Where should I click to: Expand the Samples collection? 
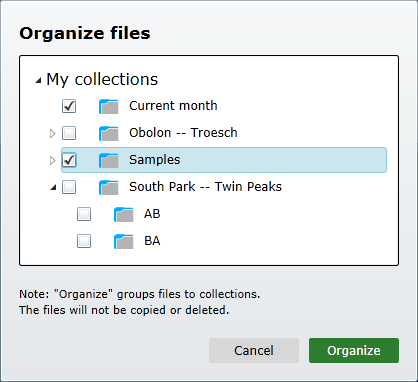click(x=52, y=161)
